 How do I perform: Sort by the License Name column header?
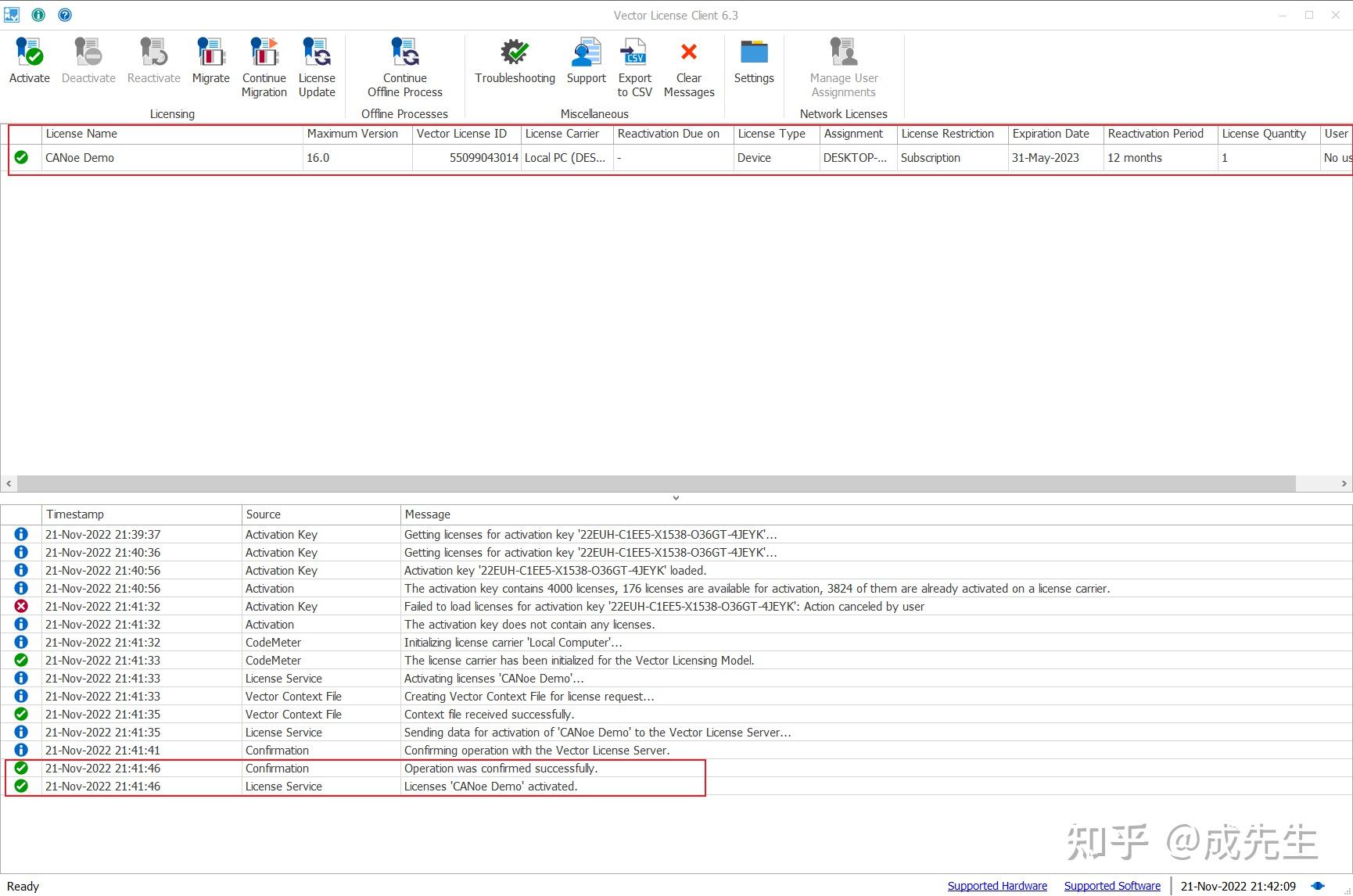(172, 134)
